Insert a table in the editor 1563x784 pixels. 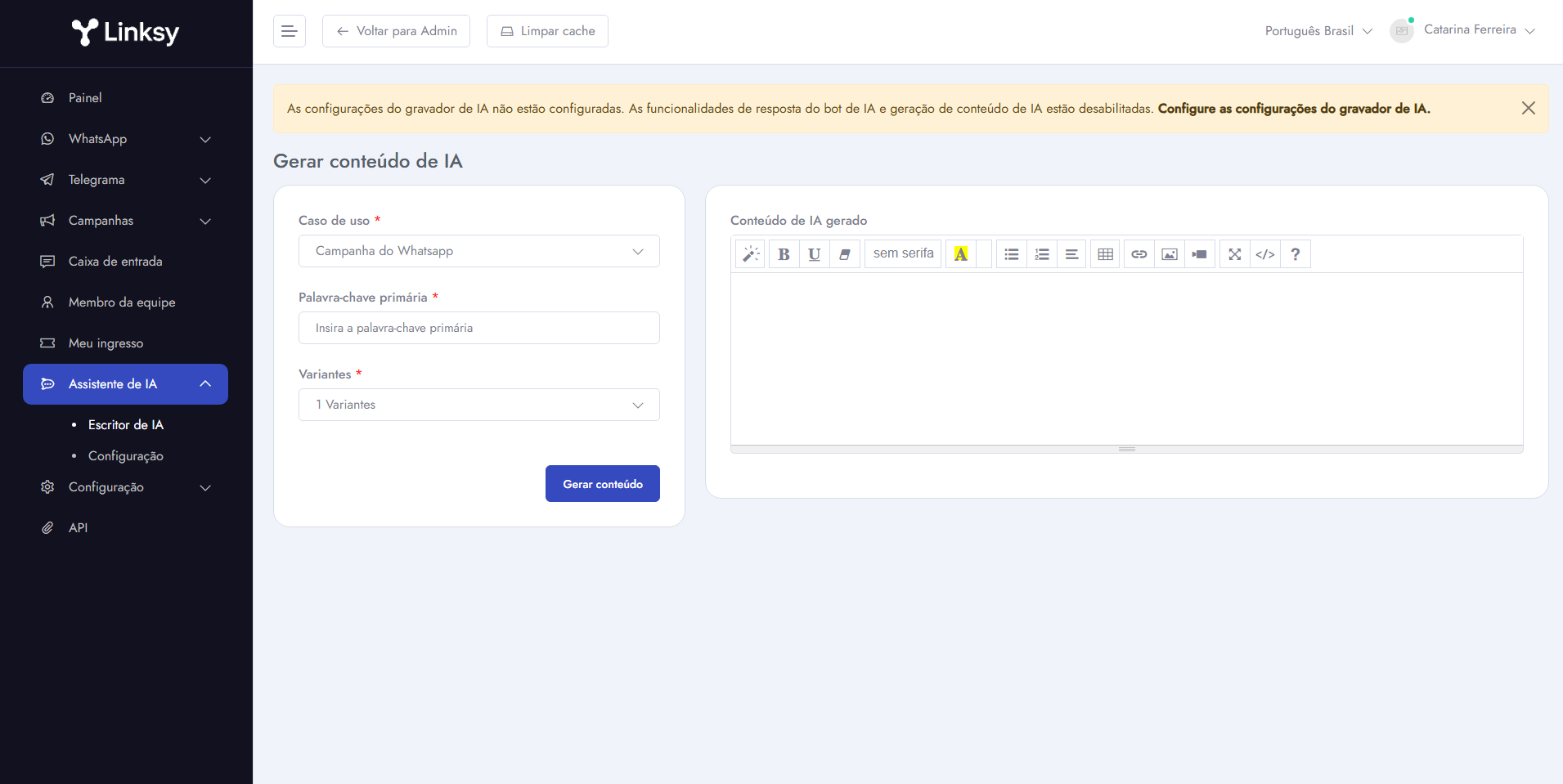coord(1105,254)
